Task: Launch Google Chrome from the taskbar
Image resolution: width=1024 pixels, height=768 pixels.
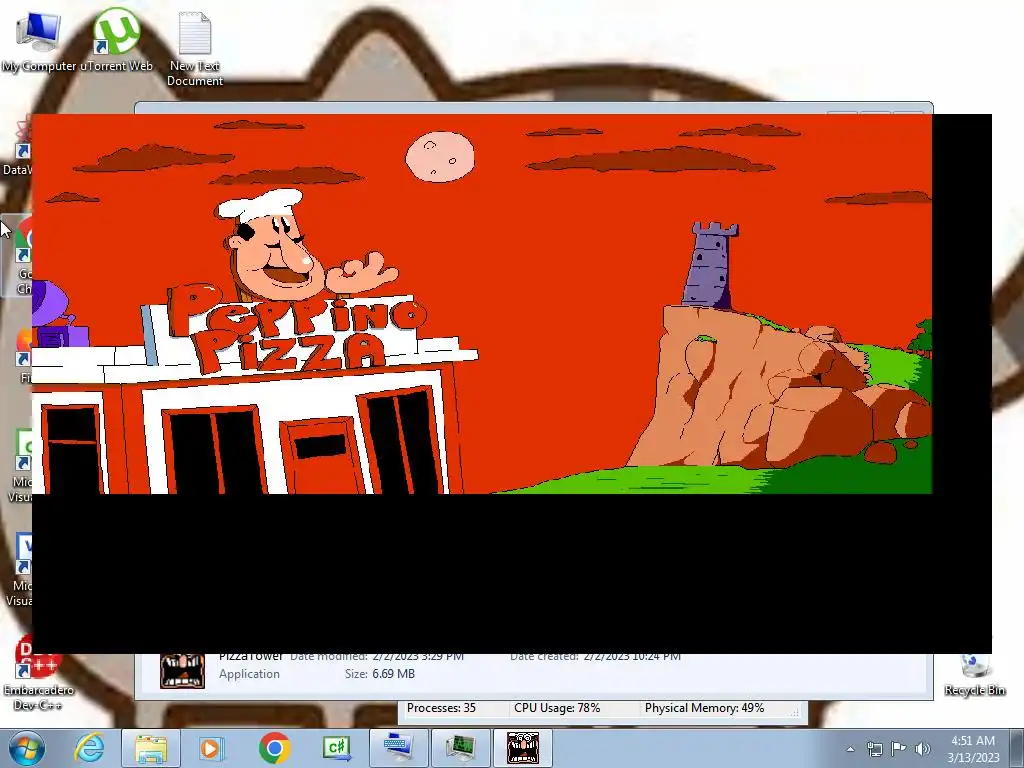Action: point(274,748)
